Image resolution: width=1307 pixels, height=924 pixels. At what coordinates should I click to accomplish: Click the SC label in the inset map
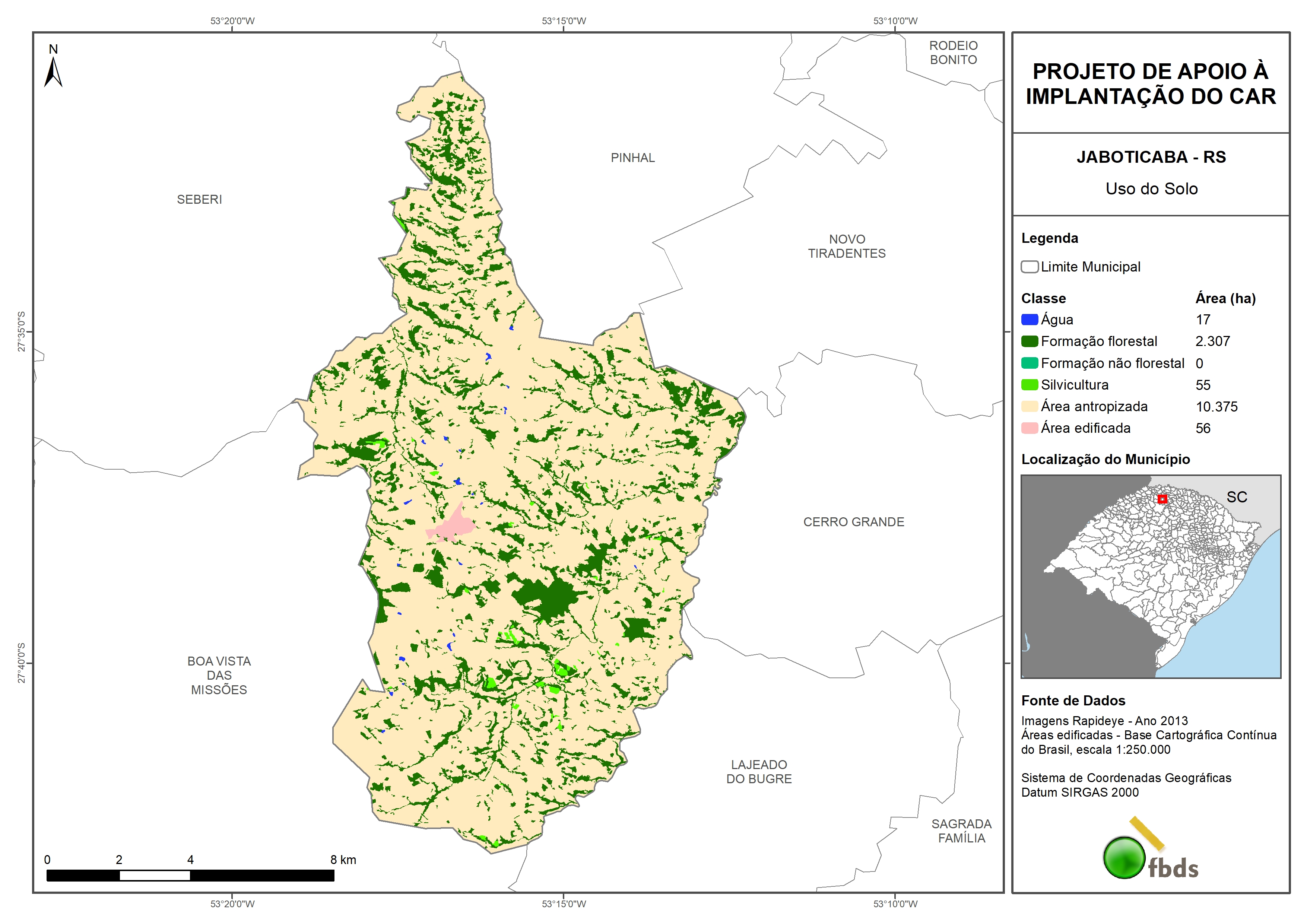tap(1236, 497)
